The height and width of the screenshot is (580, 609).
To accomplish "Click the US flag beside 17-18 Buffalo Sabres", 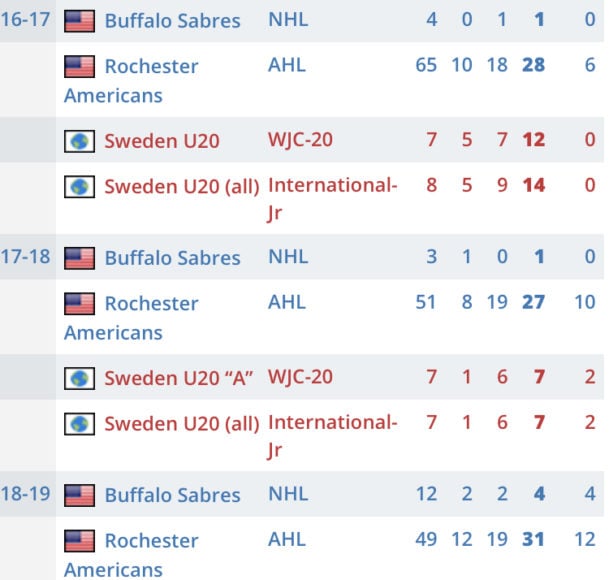I will (x=79, y=258).
